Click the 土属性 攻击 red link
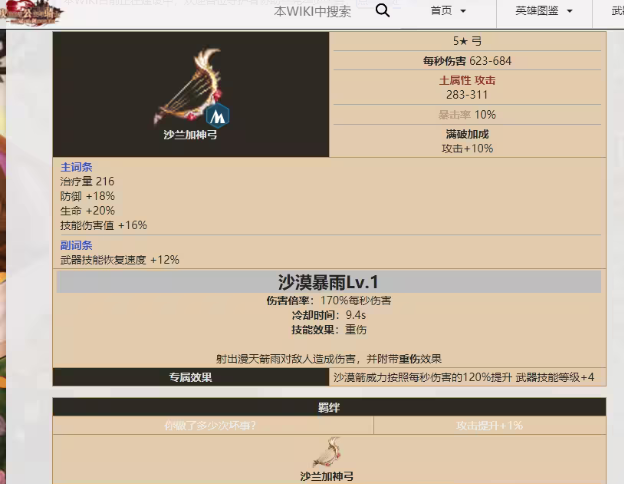Viewport: 624px width, 484px height. pyautogui.click(x=467, y=80)
